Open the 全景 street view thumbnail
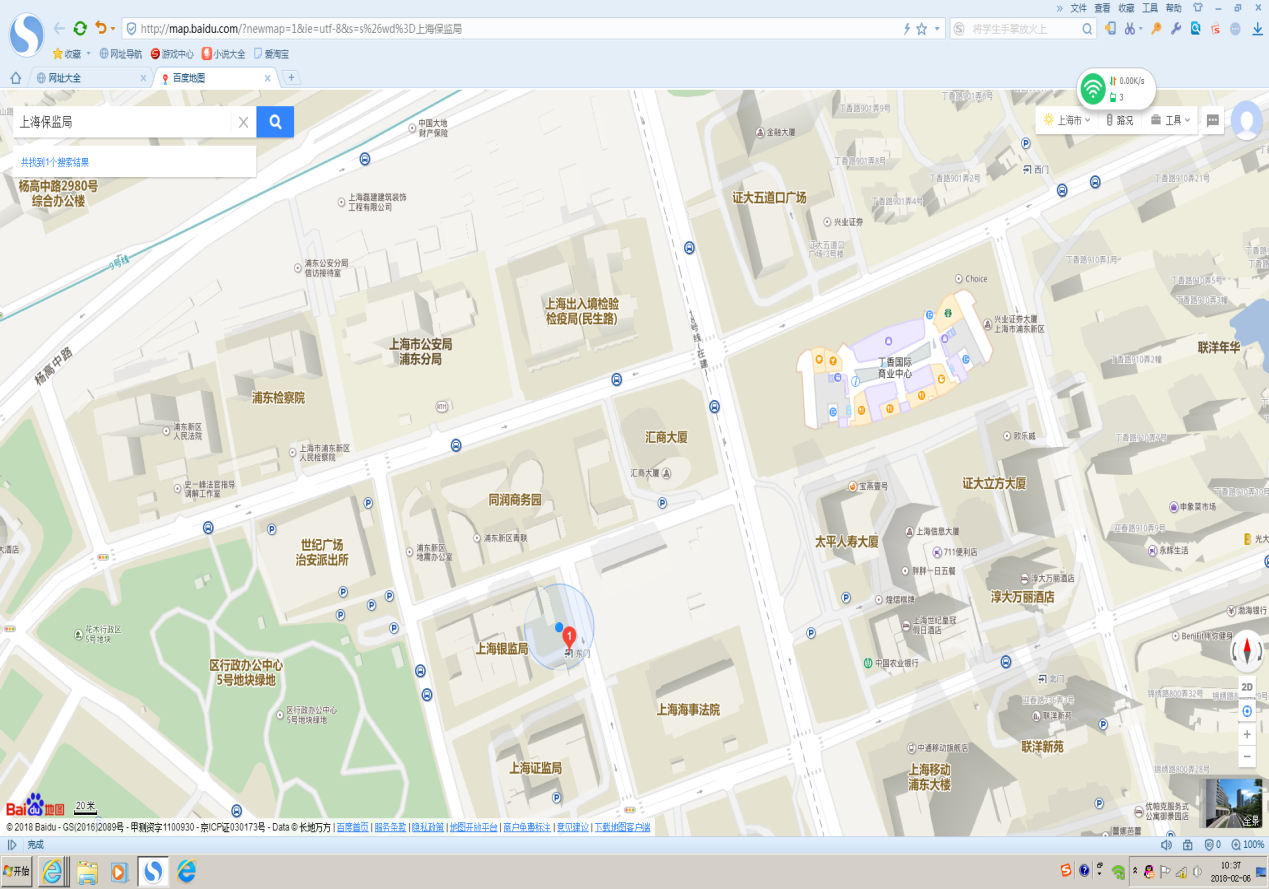The image size is (1269, 889). click(x=1233, y=803)
